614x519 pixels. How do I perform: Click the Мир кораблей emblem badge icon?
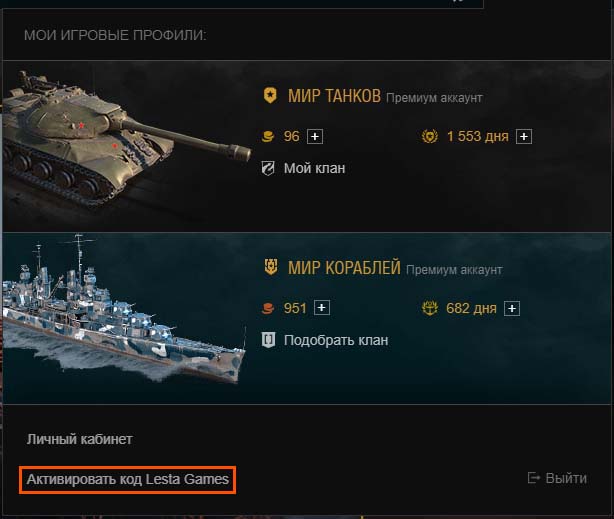[271, 267]
